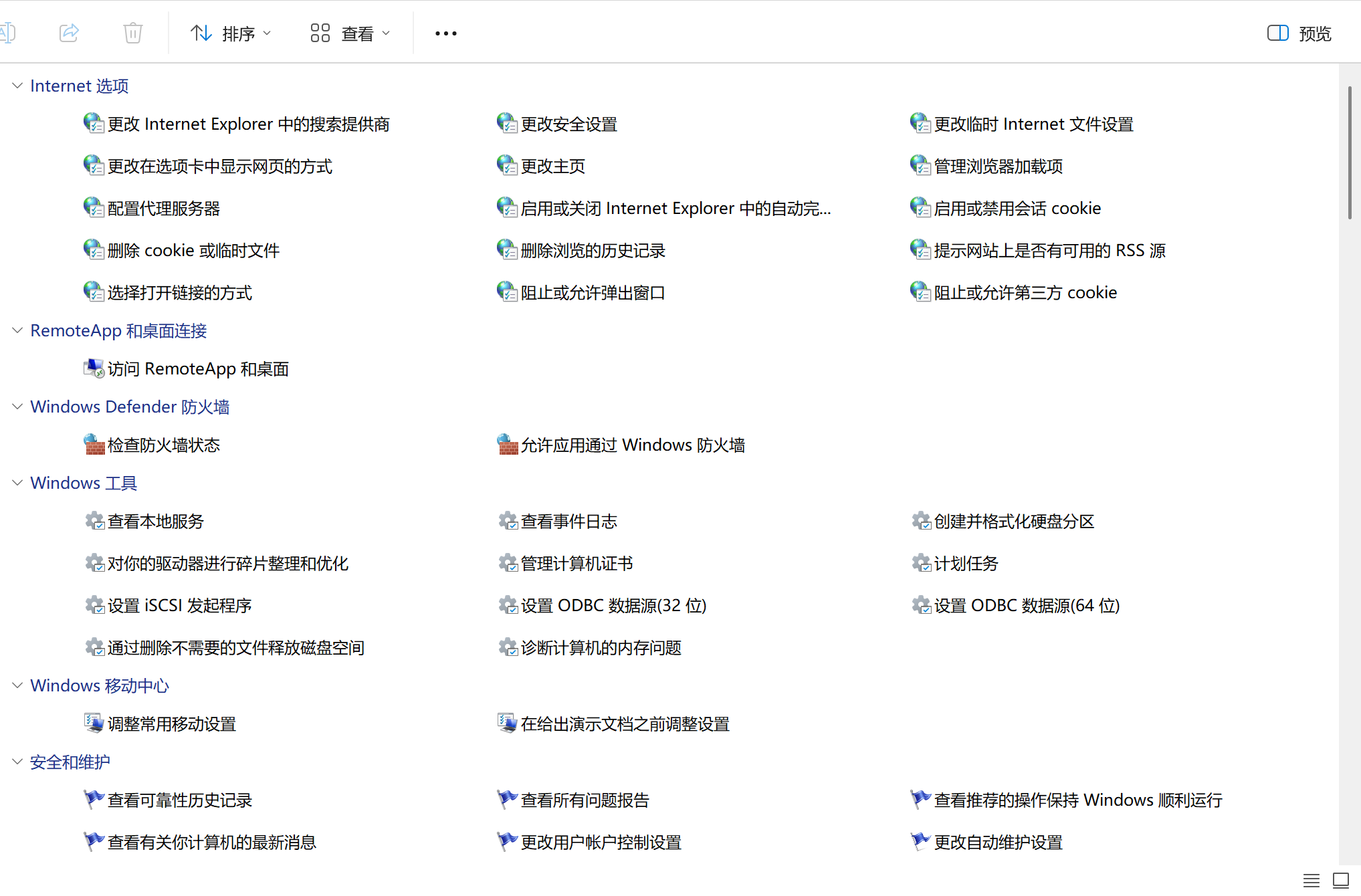The width and height of the screenshot is (1361, 896).
Task: Open 对你的驱动器进行碎片整理和优化
Action: (228, 564)
